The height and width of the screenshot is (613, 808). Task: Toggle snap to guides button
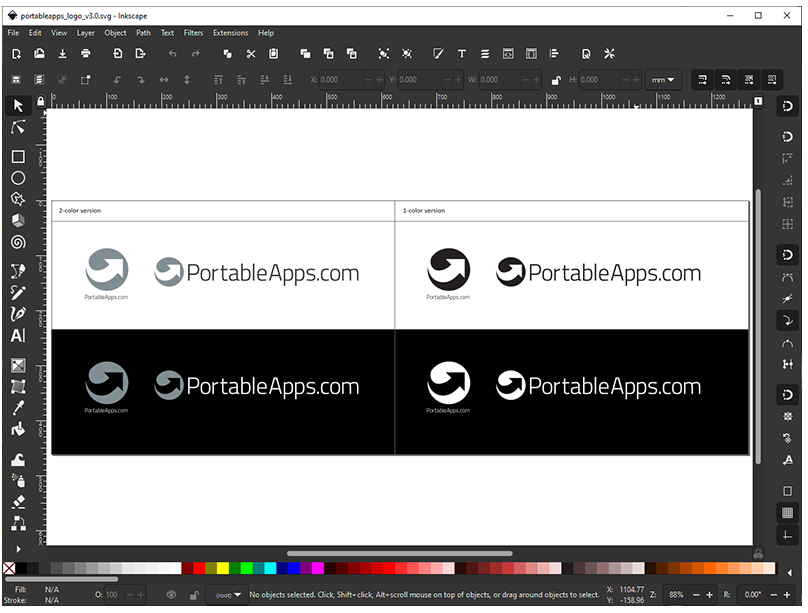pyautogui.click(x=787, y=535)
